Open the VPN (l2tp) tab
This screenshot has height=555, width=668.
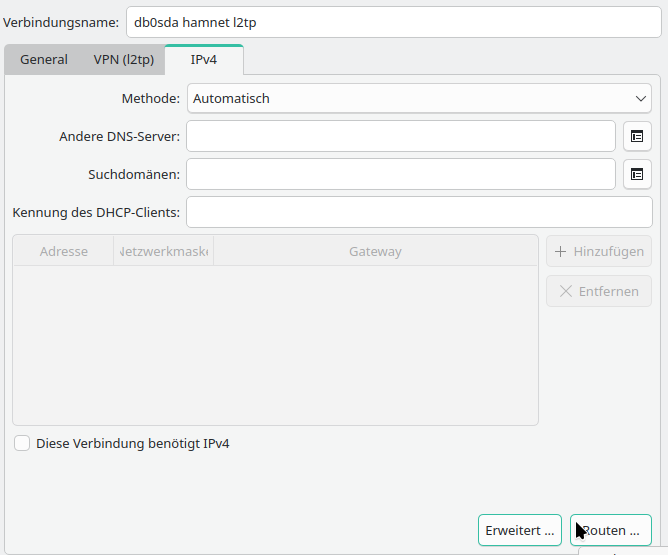[x=124, y=60]
